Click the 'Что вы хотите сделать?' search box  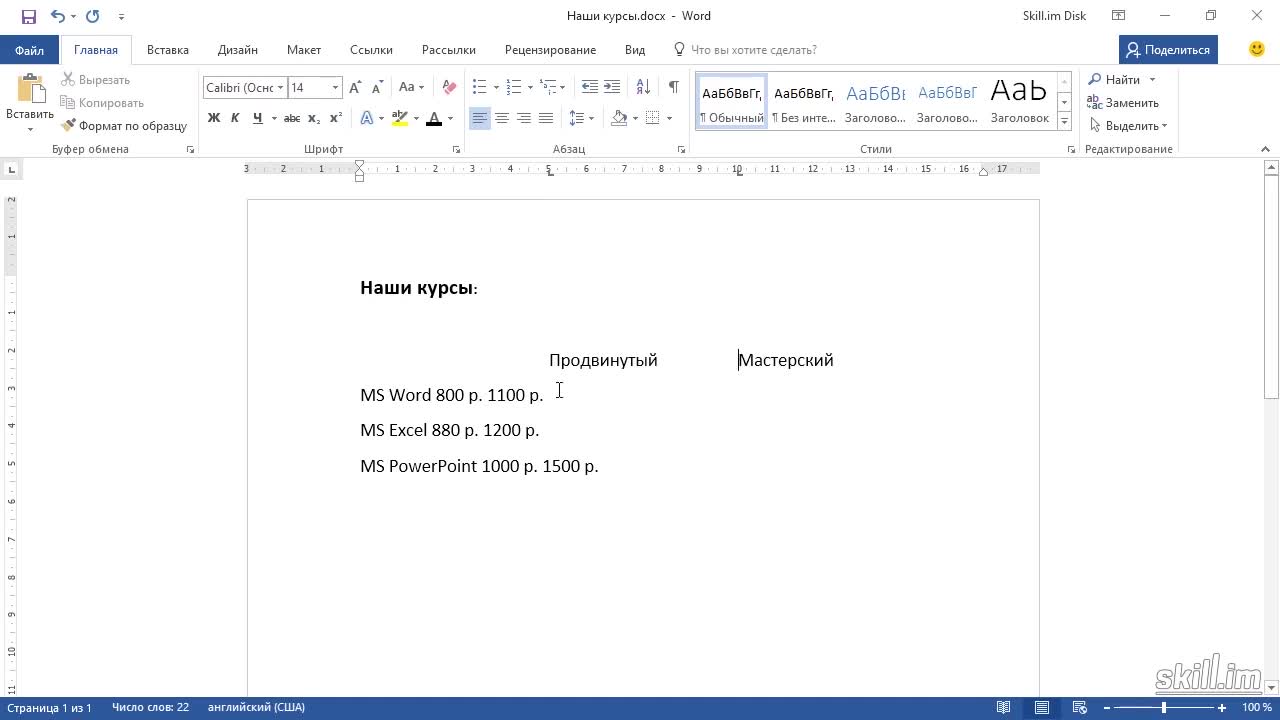pos(753,50)
